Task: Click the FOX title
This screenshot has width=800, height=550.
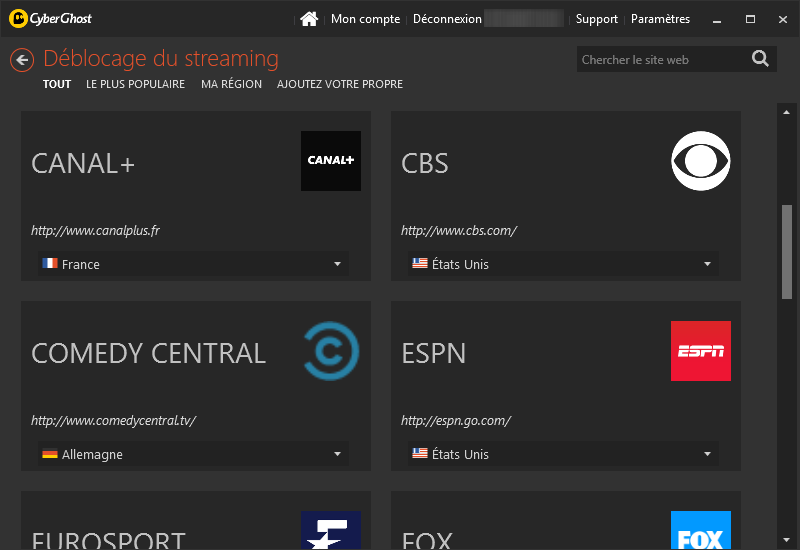Action: point(427,540)
